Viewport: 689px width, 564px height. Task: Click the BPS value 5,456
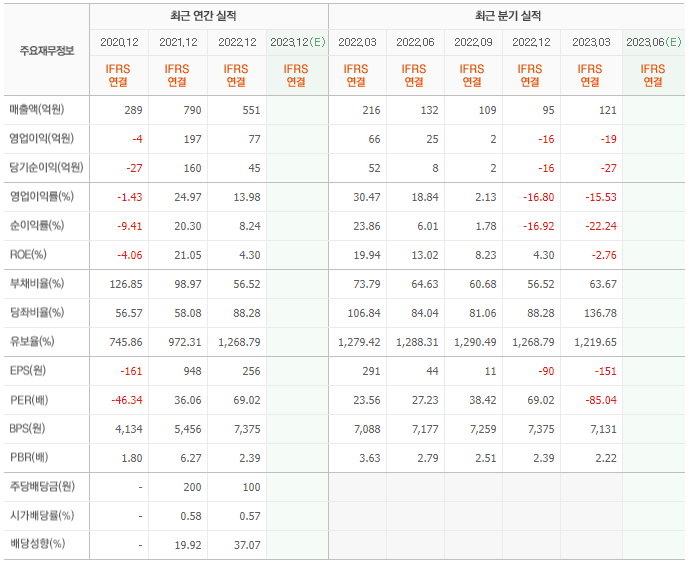point(188,429)
